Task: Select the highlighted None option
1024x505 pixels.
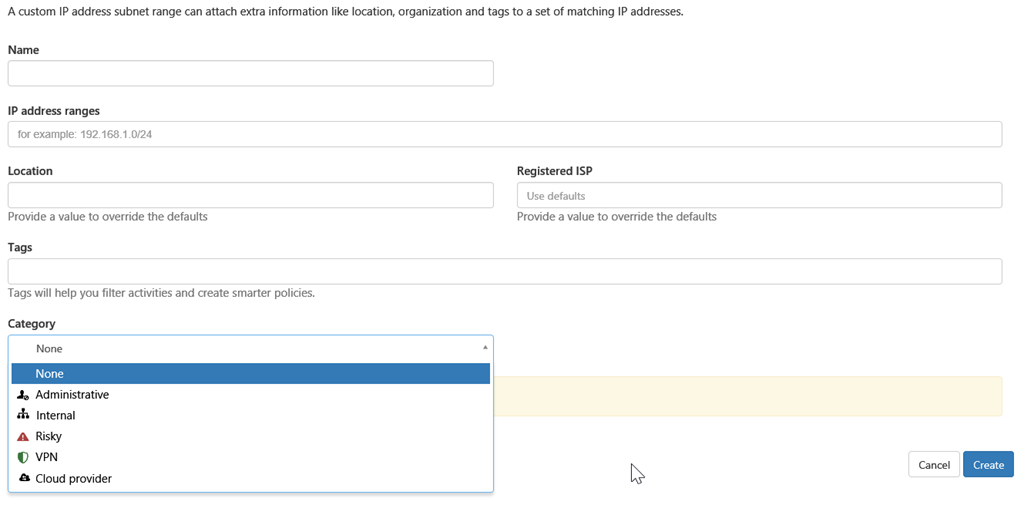Action: pyautogui.click(x=250, y=373)
